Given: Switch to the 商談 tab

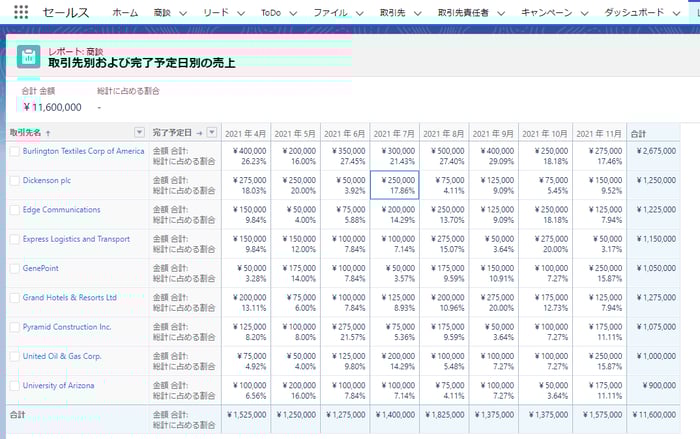Looking at the screenshot, I should click(162, 13).
